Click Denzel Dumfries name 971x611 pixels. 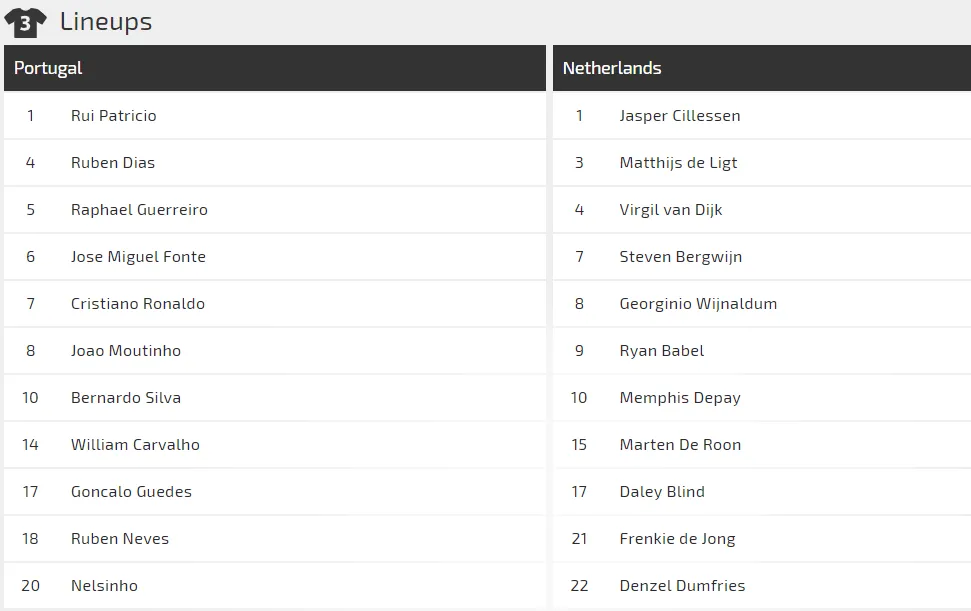pyautogui.click(x=682, y=586)
